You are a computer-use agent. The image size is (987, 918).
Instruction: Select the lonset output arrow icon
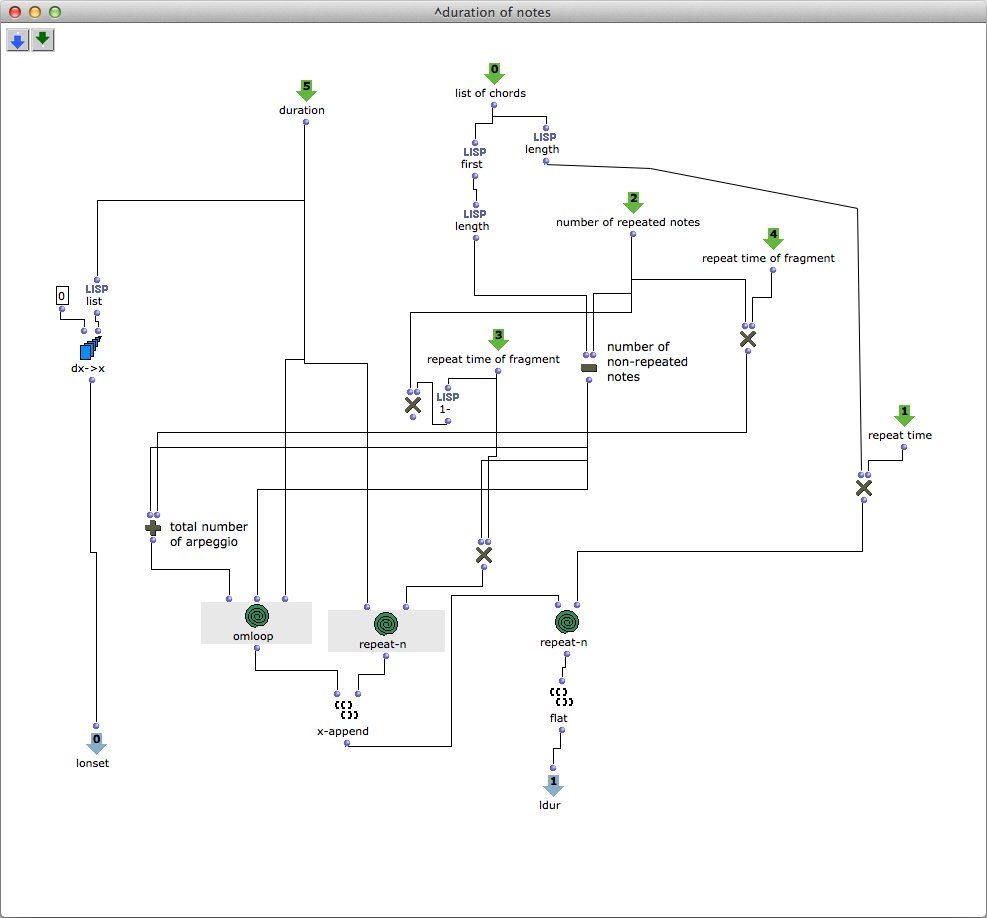pyautogui.click(x=96, y=743)
